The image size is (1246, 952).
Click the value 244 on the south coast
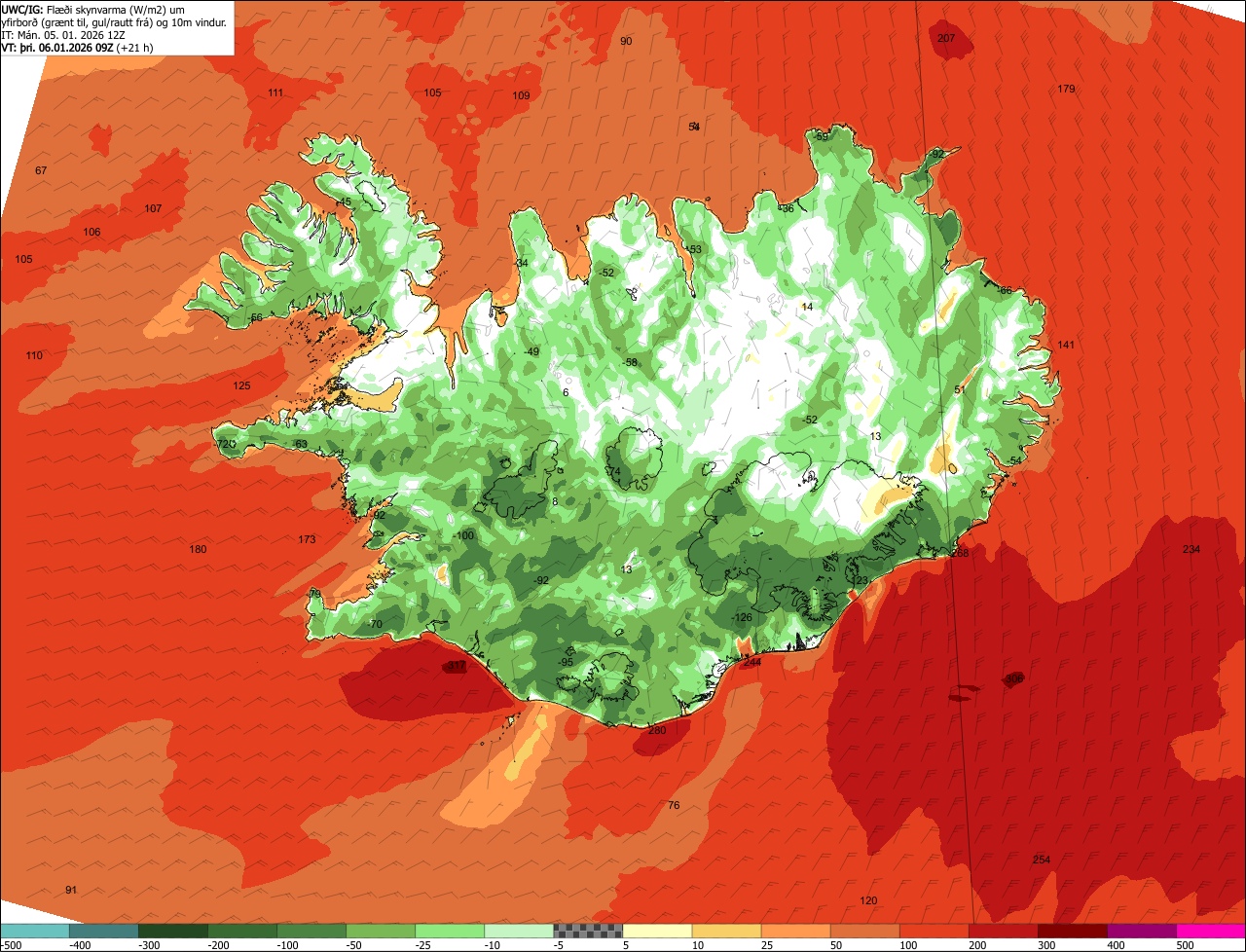(x=751, y=662)
